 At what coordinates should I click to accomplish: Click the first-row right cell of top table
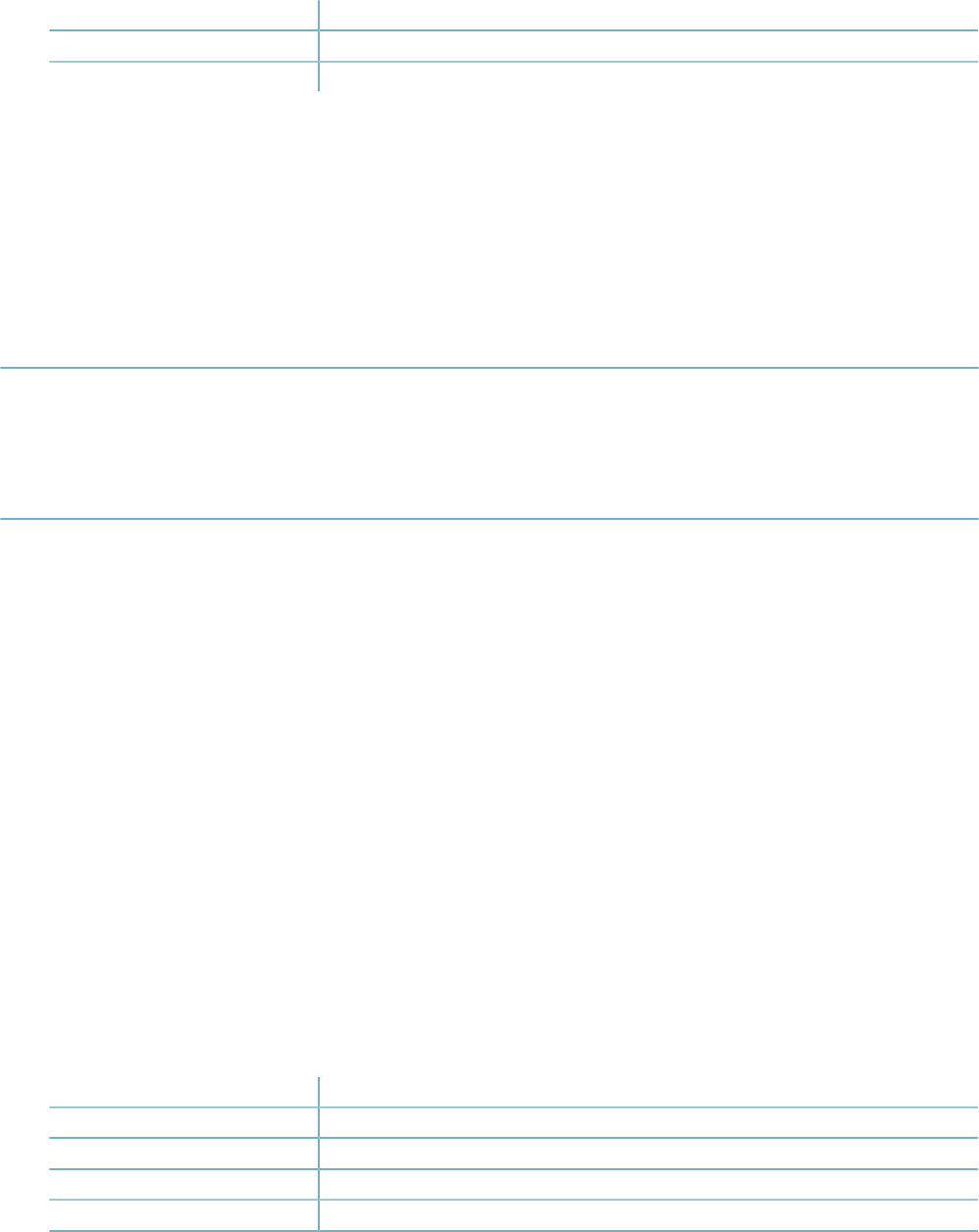click(x=648, y=15)
